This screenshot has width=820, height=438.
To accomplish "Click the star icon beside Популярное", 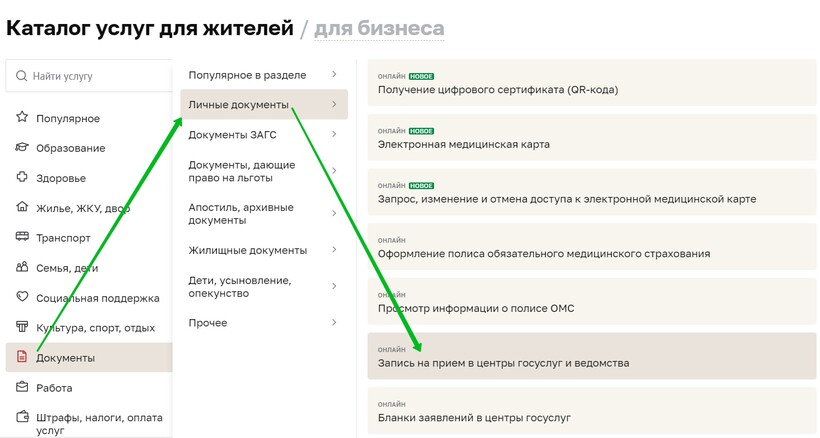I will tap(22, 117).
